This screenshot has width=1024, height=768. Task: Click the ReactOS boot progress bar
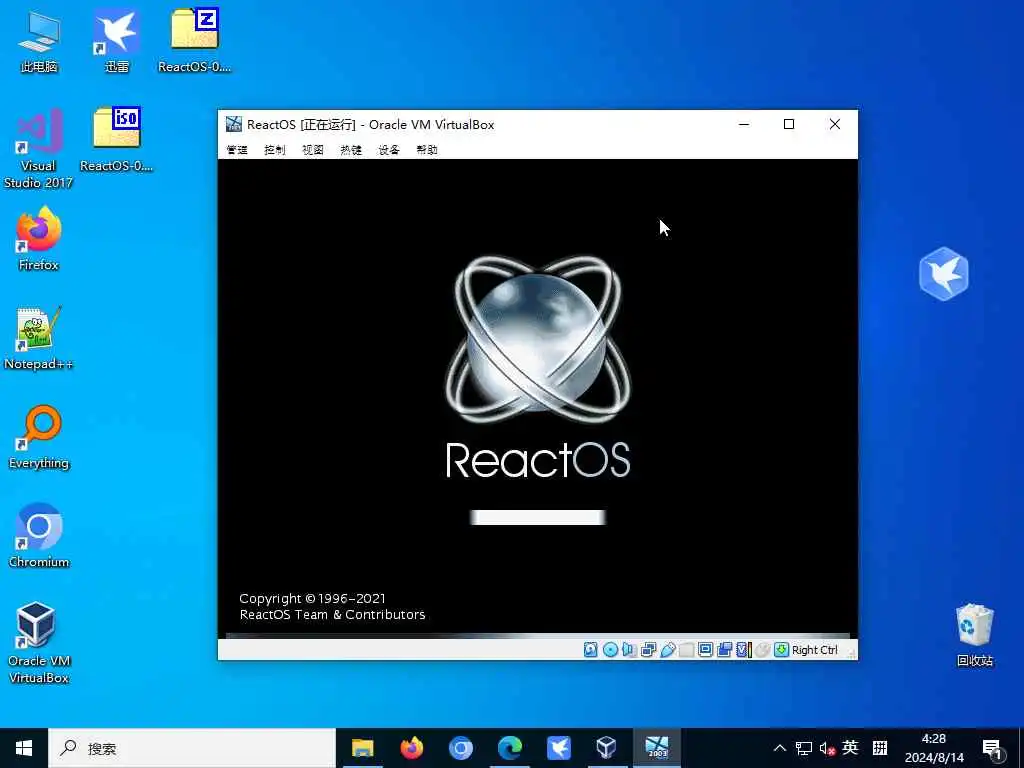point(537,517)
